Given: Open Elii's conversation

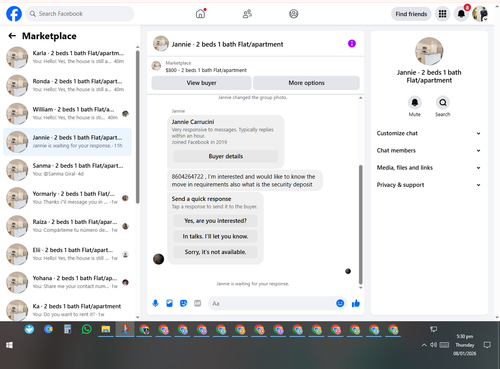Looking at the screenshot, I should (x=68, y=254).
